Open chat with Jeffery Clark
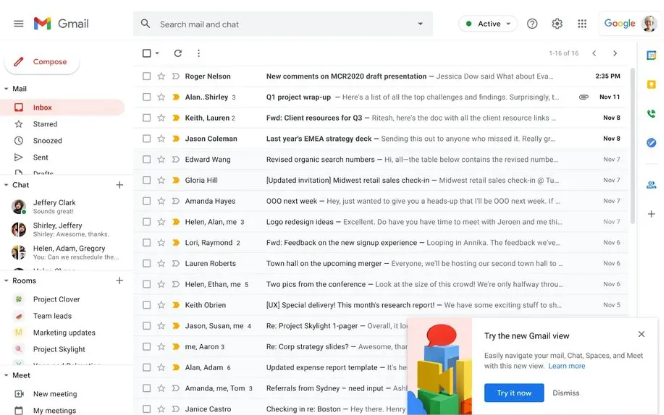Screen dimensions: 664x415 pos(64,206)
